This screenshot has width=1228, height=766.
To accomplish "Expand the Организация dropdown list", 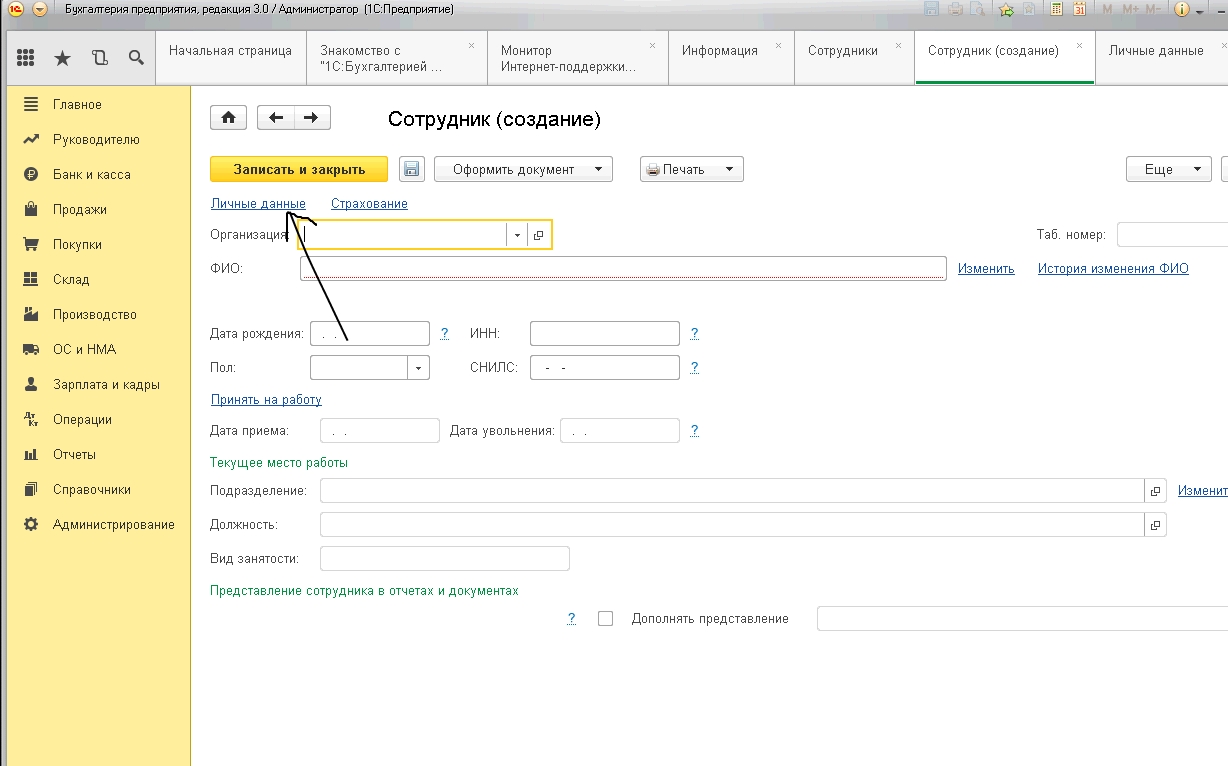I will (517, 235).
